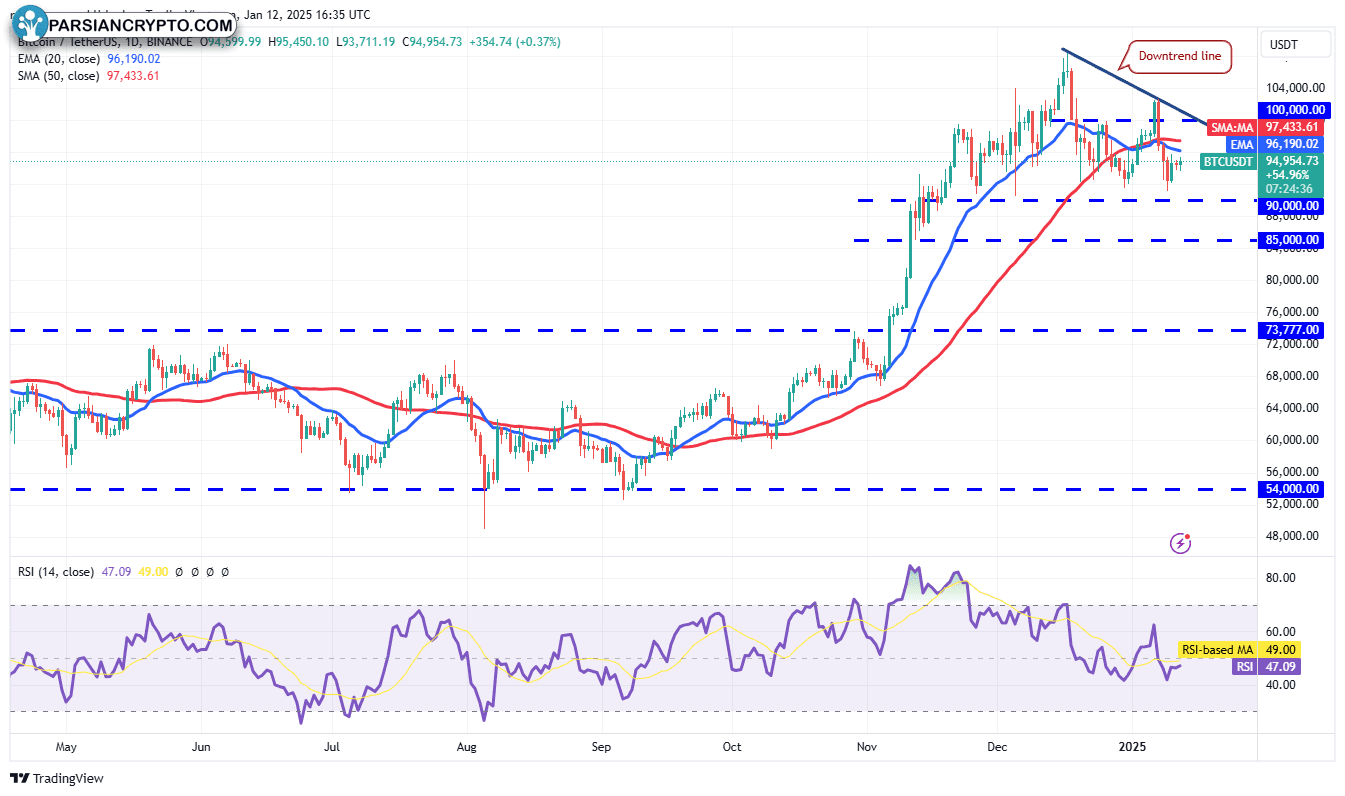Image resolution: width=1345 pixels, height=796 pixels.
Task: Click the 73,777.00 price level label
Action: click(x=1293, y=329)
